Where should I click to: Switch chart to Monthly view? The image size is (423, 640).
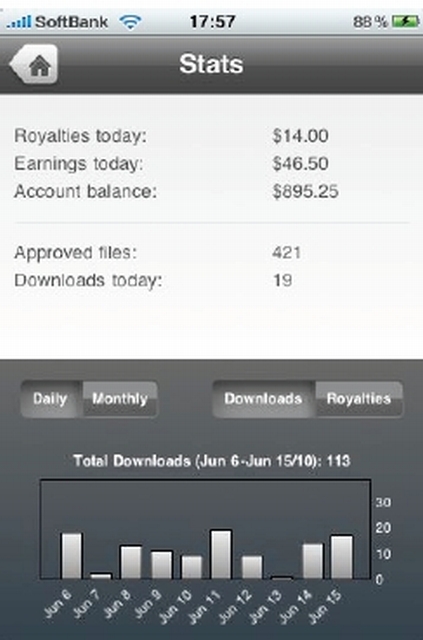click(x=120, y=399)
